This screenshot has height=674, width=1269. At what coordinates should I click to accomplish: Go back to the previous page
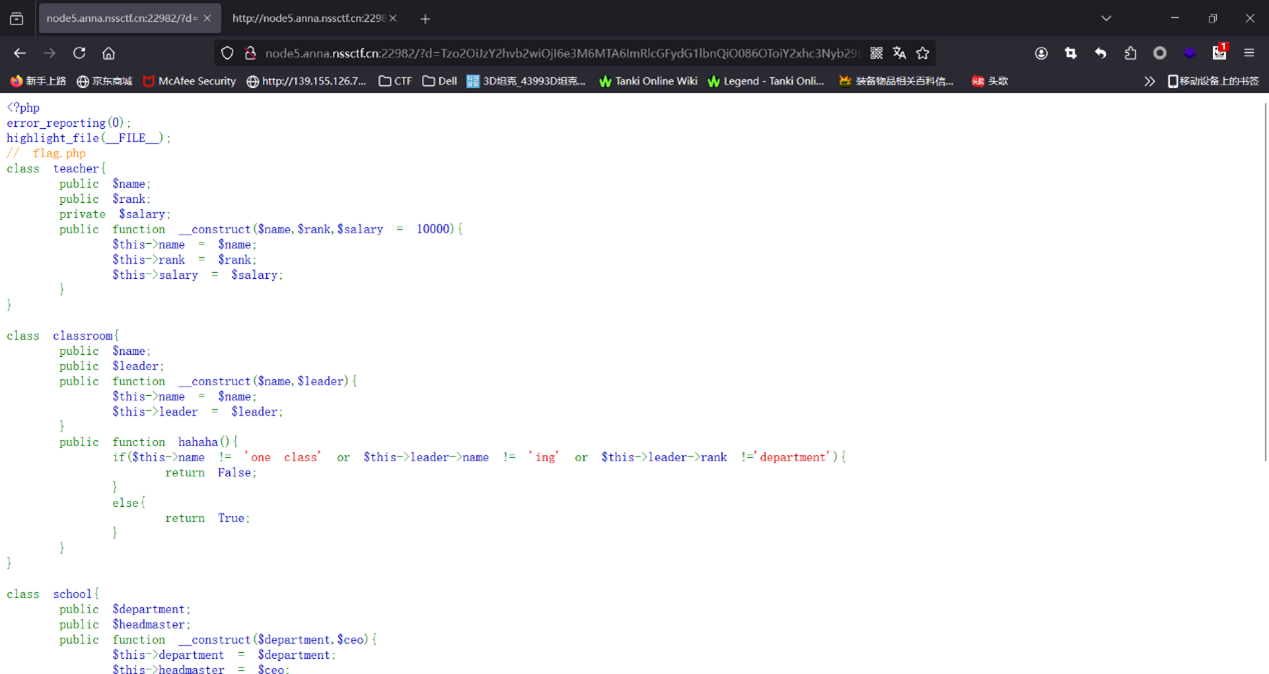coord(20,53)
